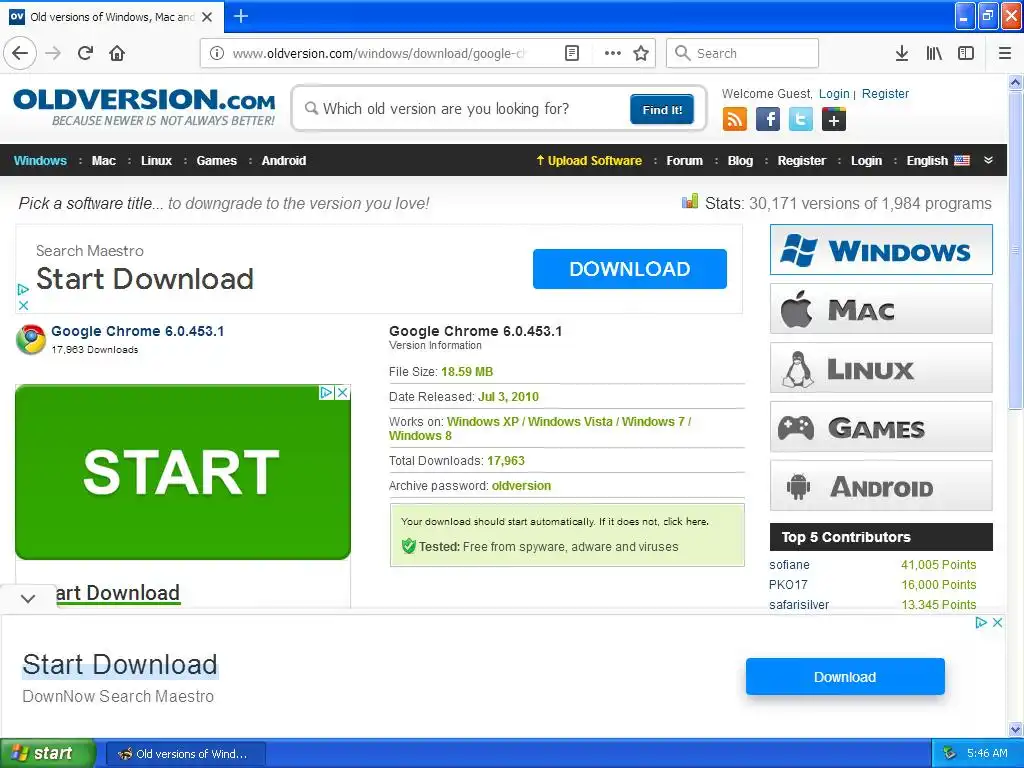The image size is (1024, 768).
Task: Click the system tray icon near clock
Action: 950,754
